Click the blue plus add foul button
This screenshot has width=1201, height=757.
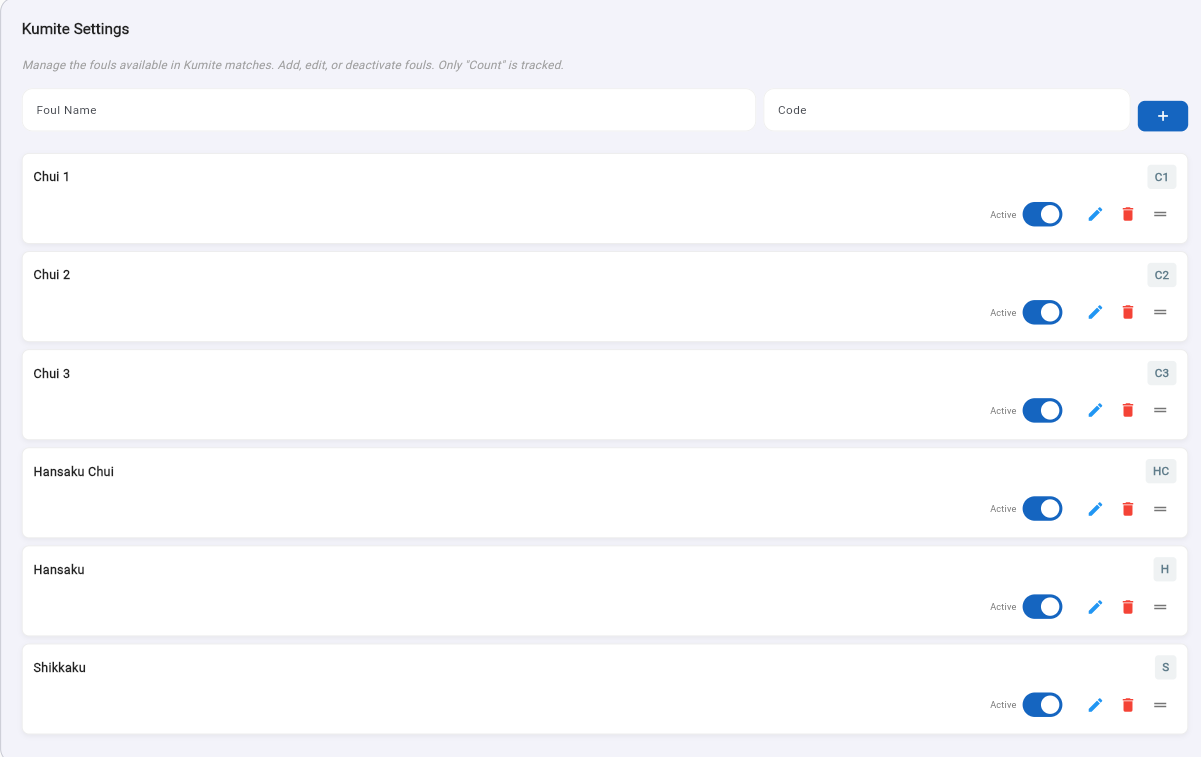1163,116
